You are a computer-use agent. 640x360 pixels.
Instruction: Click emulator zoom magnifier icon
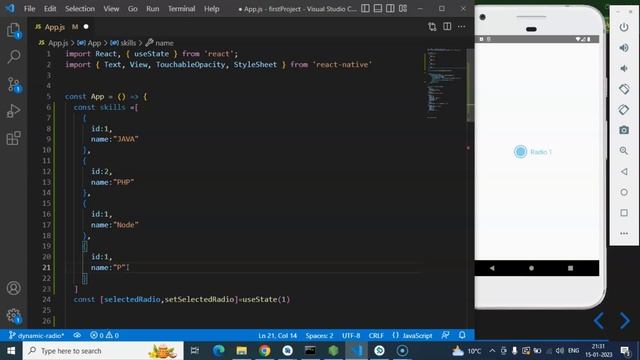pos(624,151)
